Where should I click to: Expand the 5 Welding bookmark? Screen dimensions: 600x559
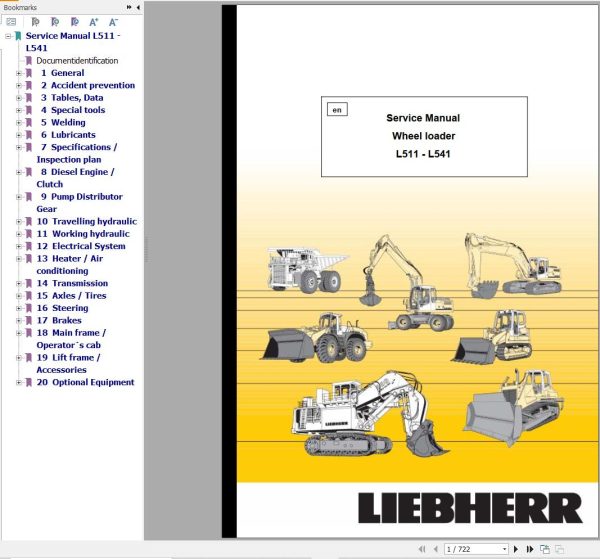coord(18,122)
